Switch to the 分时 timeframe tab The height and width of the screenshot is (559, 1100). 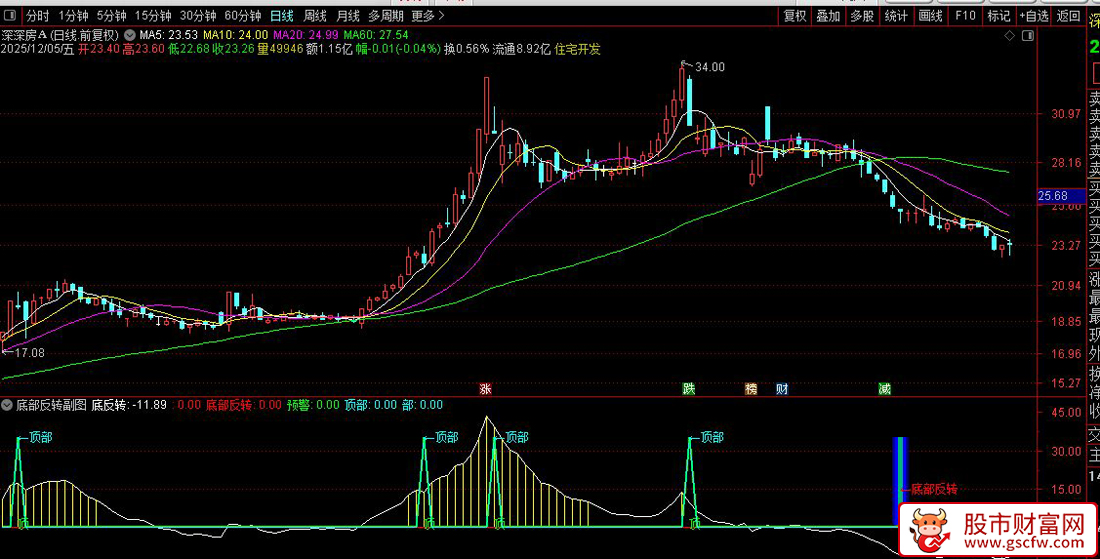[x=37, y=16]
